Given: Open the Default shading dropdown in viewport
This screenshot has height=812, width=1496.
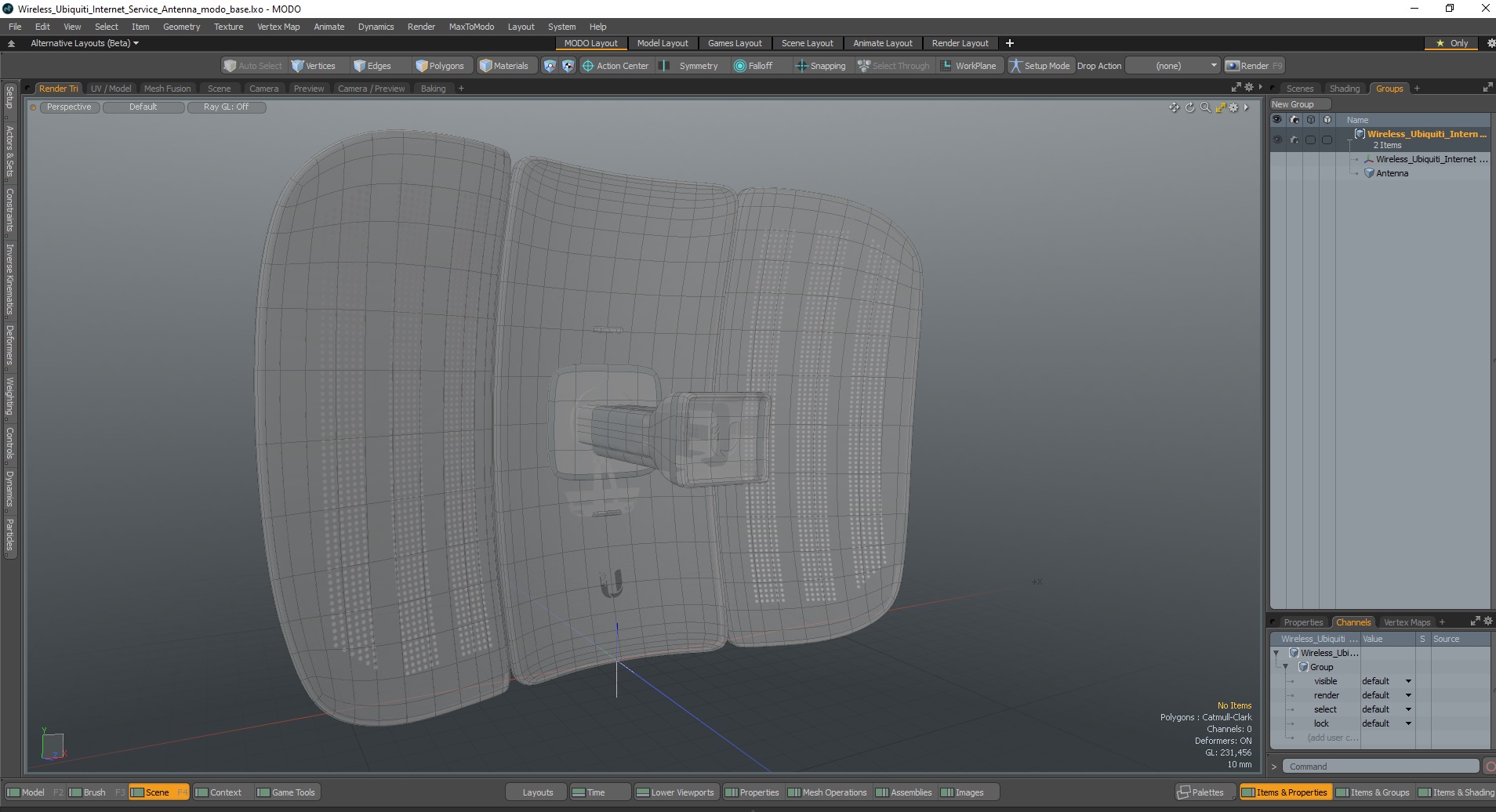Looking at the screenshot, I should 143,107.
